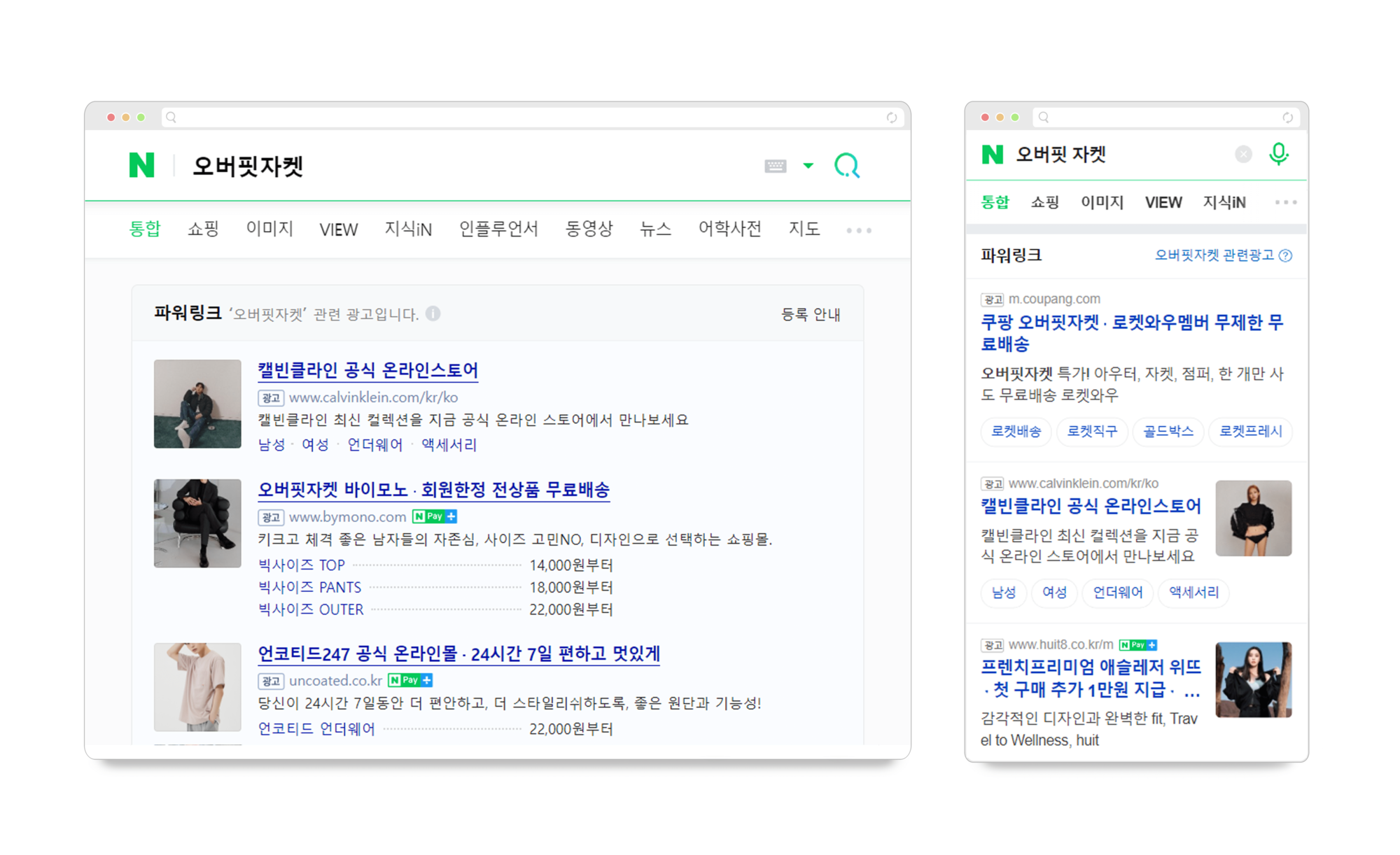Screen dimensions: 1400x855
Task: Click the Naver N logo in mobile window
Action: [x=992, y=154]
